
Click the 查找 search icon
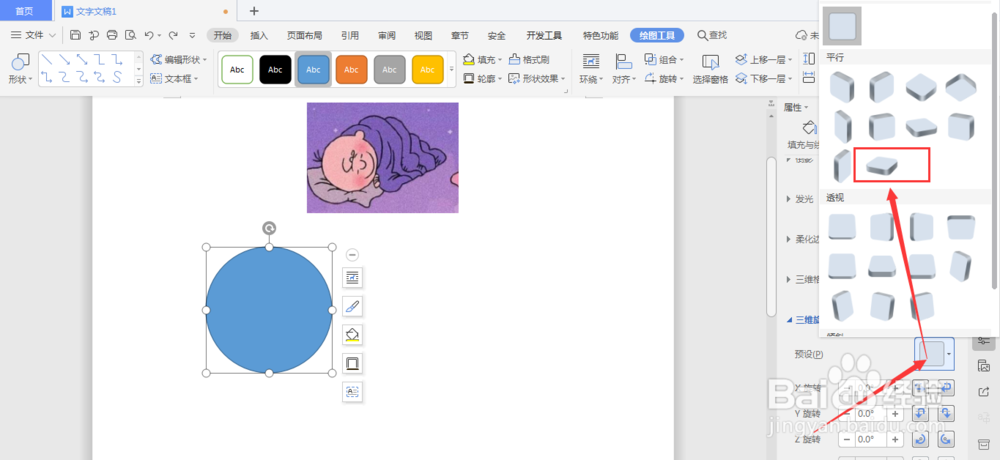pyautogui.click(x=702, y=35)
